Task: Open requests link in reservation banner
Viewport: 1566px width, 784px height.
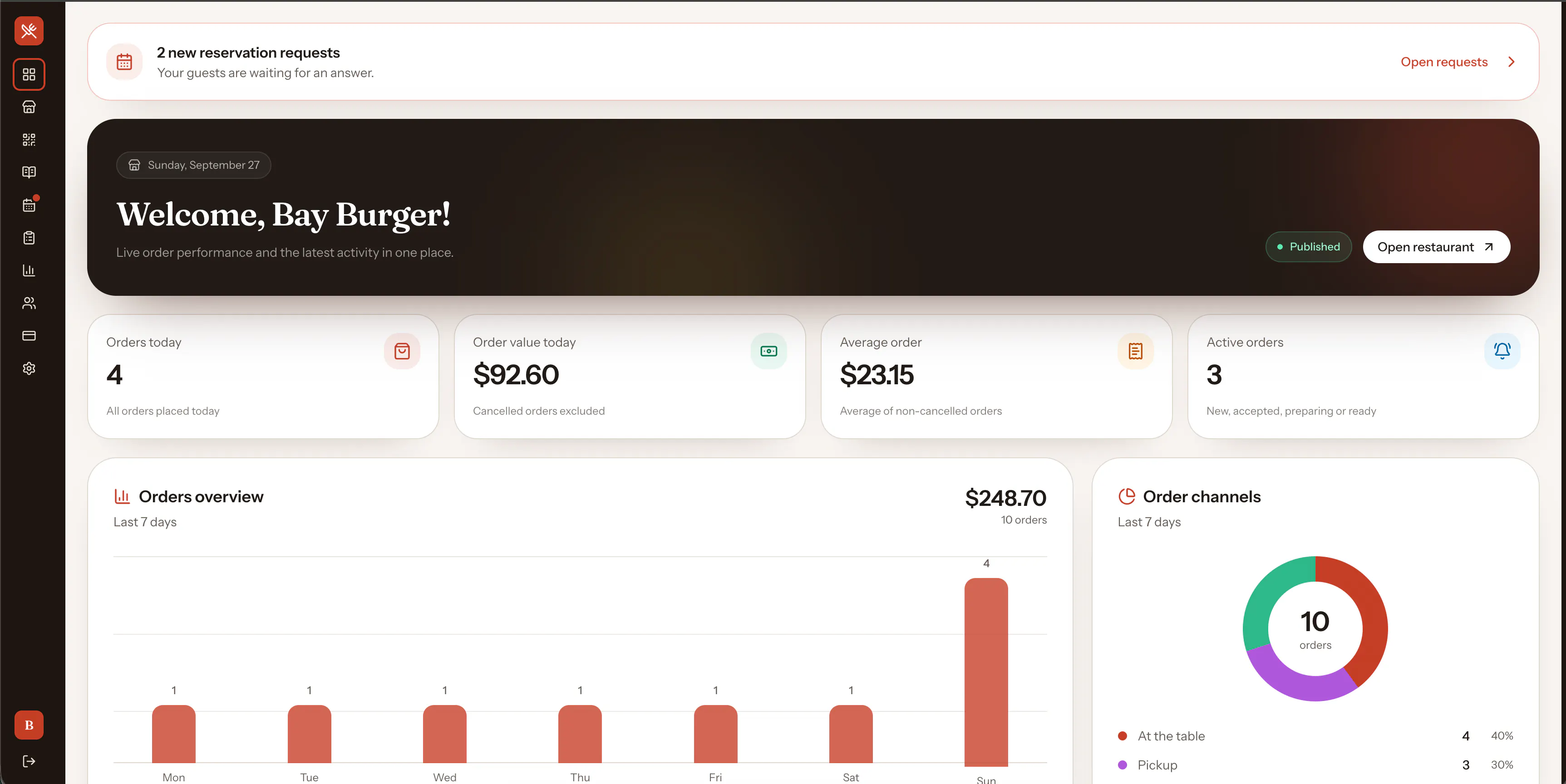Action: pyautogui.click(x=1444, y=62)
